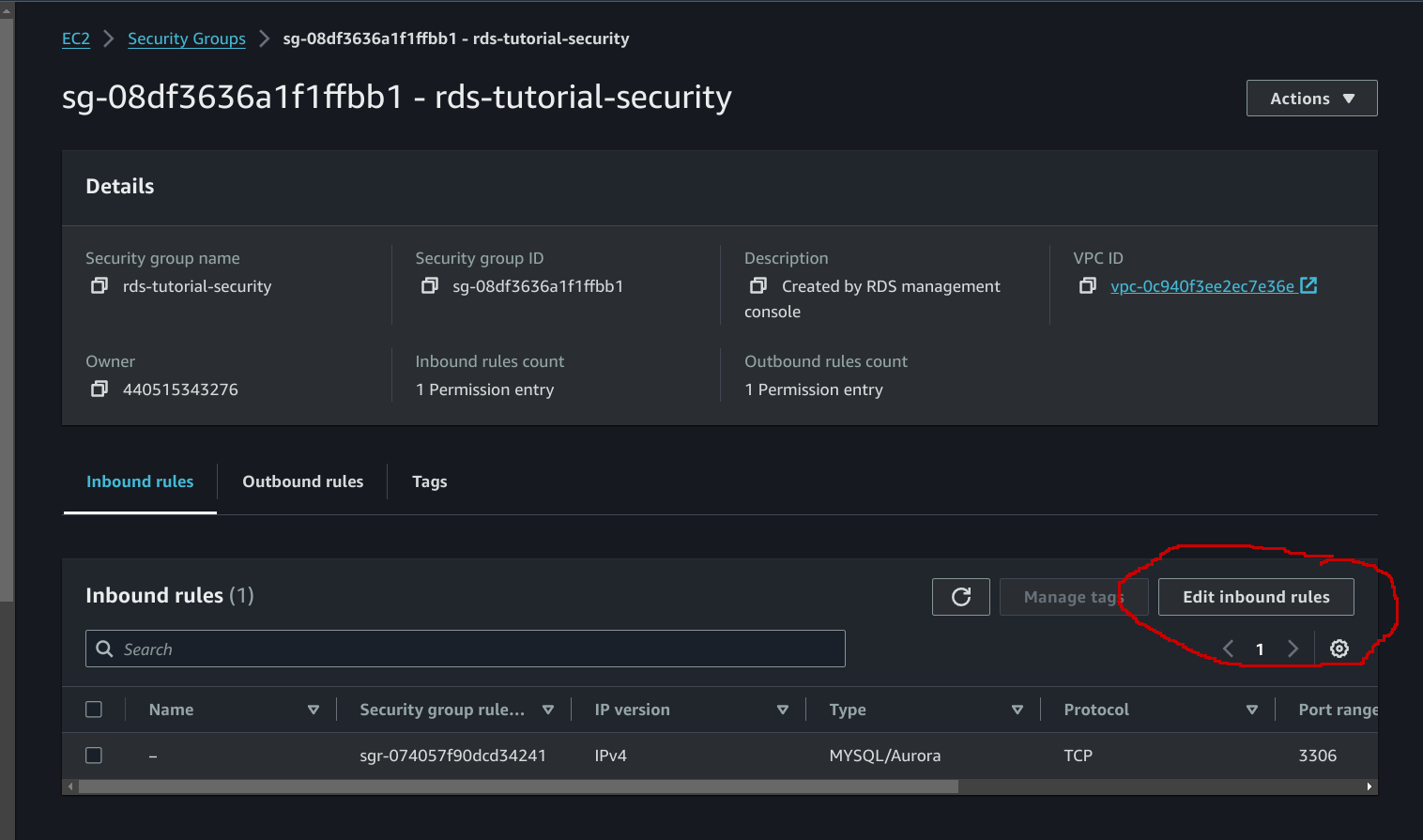Copy the security group name rds-tutorial-security

coord(99,285)
